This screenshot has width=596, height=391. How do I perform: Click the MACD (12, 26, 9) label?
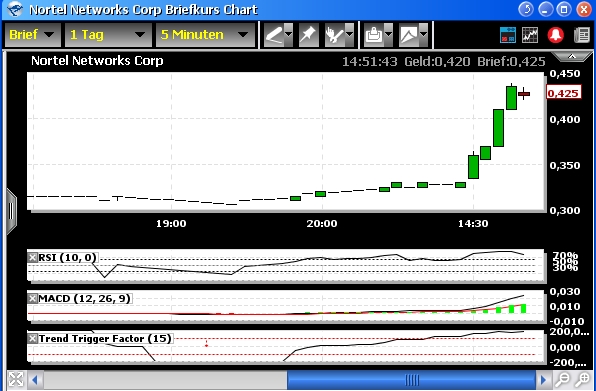point(84,299)
